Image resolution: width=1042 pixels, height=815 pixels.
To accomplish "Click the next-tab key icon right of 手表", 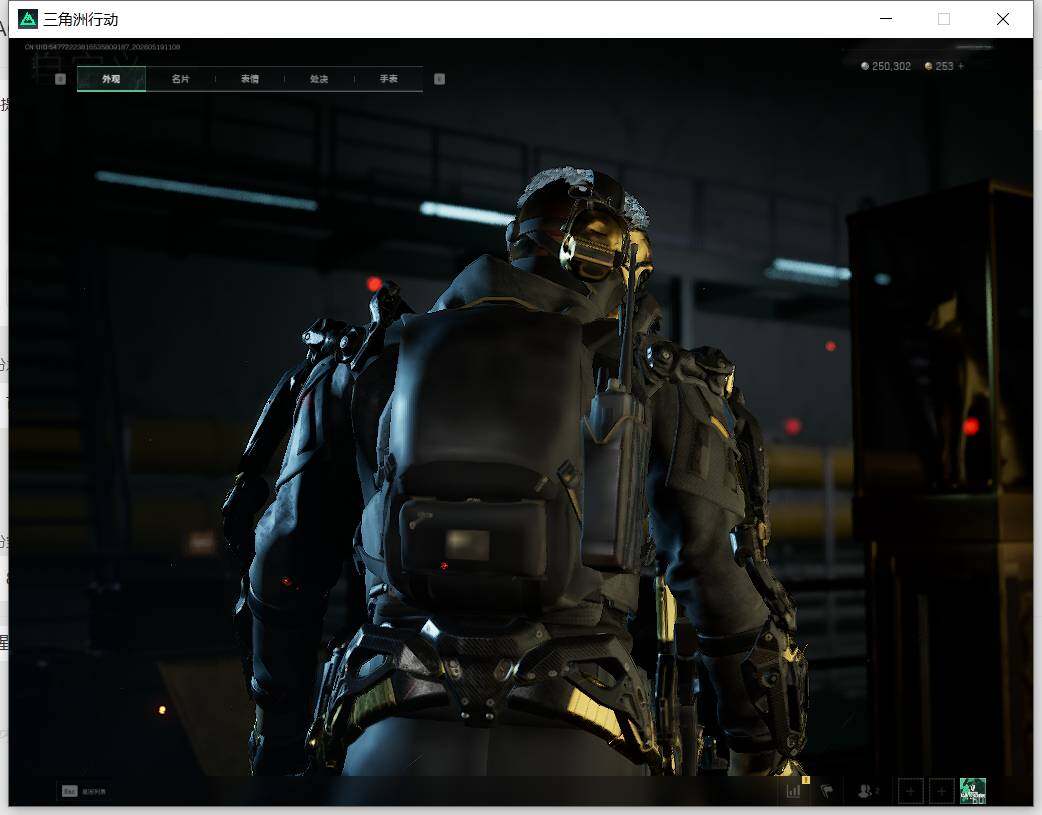I will [x=439, y=79].
